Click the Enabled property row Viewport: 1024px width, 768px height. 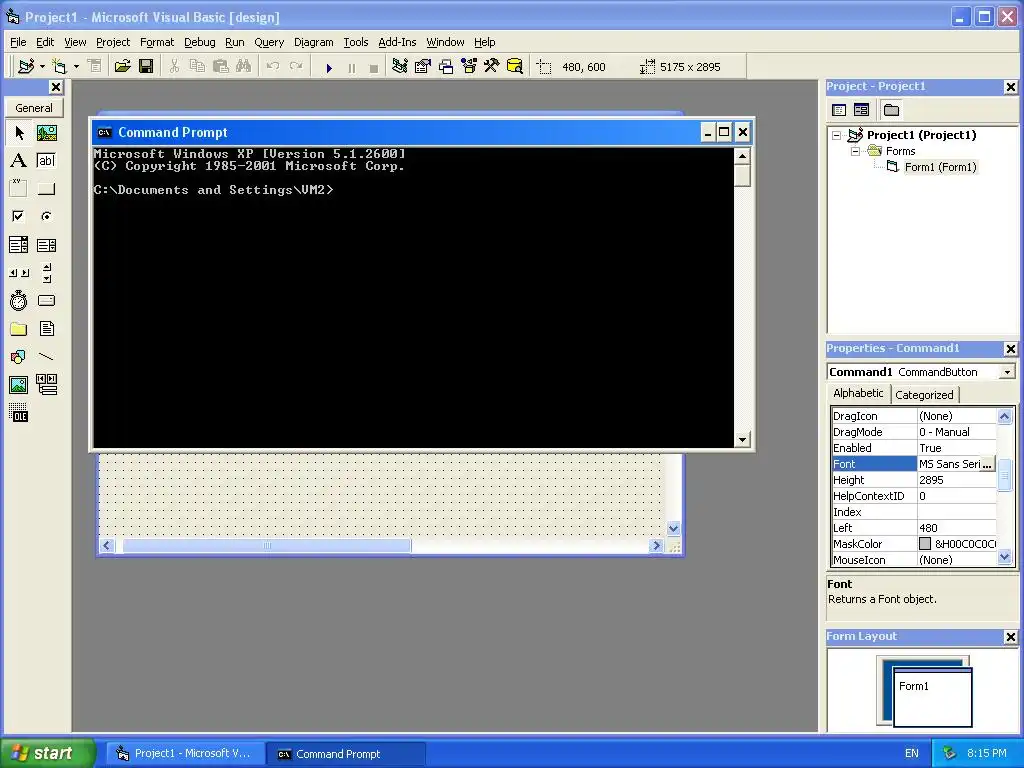(x=914, y=448)
